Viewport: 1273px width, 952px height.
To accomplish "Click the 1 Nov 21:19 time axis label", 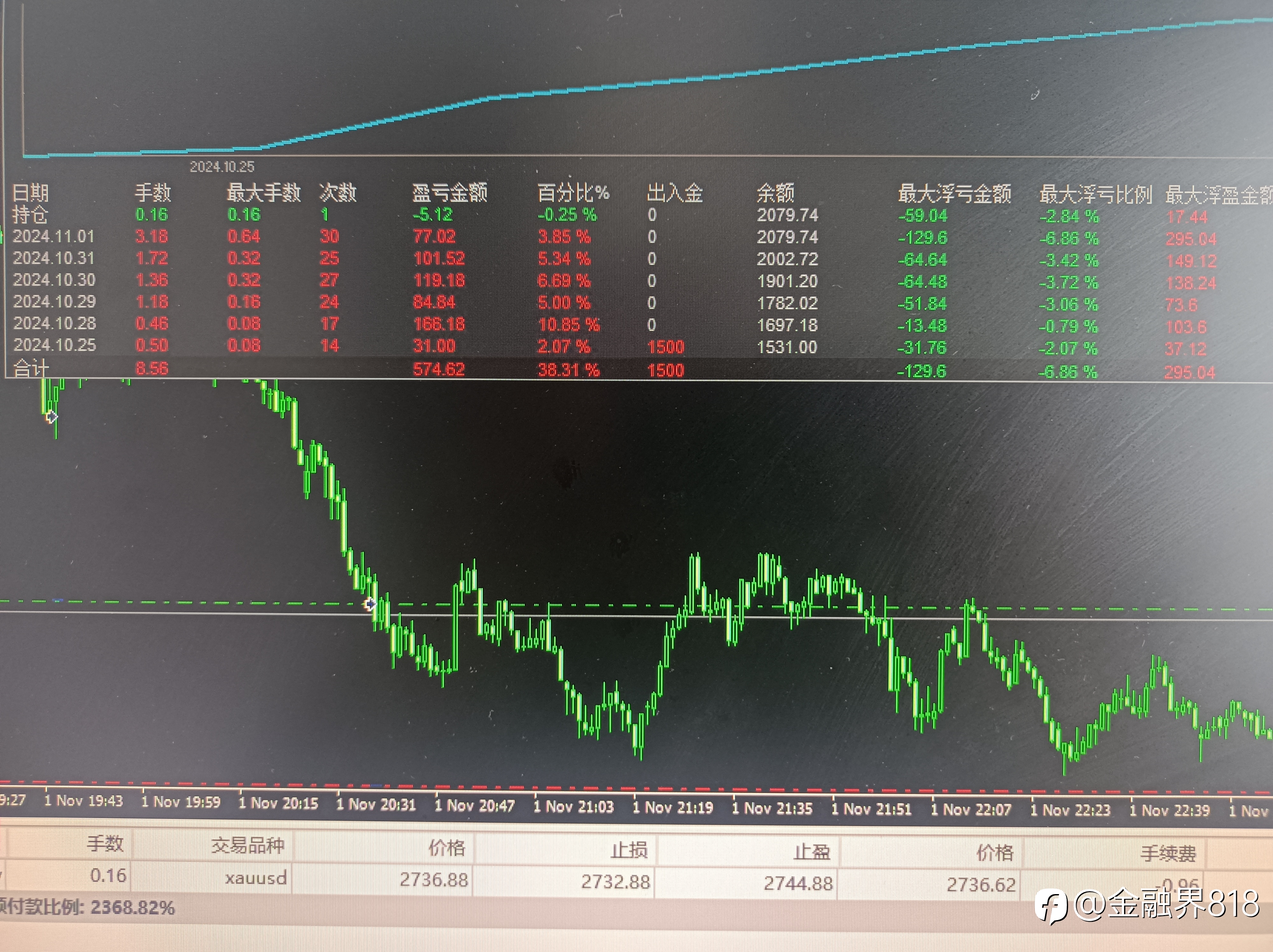I will point(673,808).
